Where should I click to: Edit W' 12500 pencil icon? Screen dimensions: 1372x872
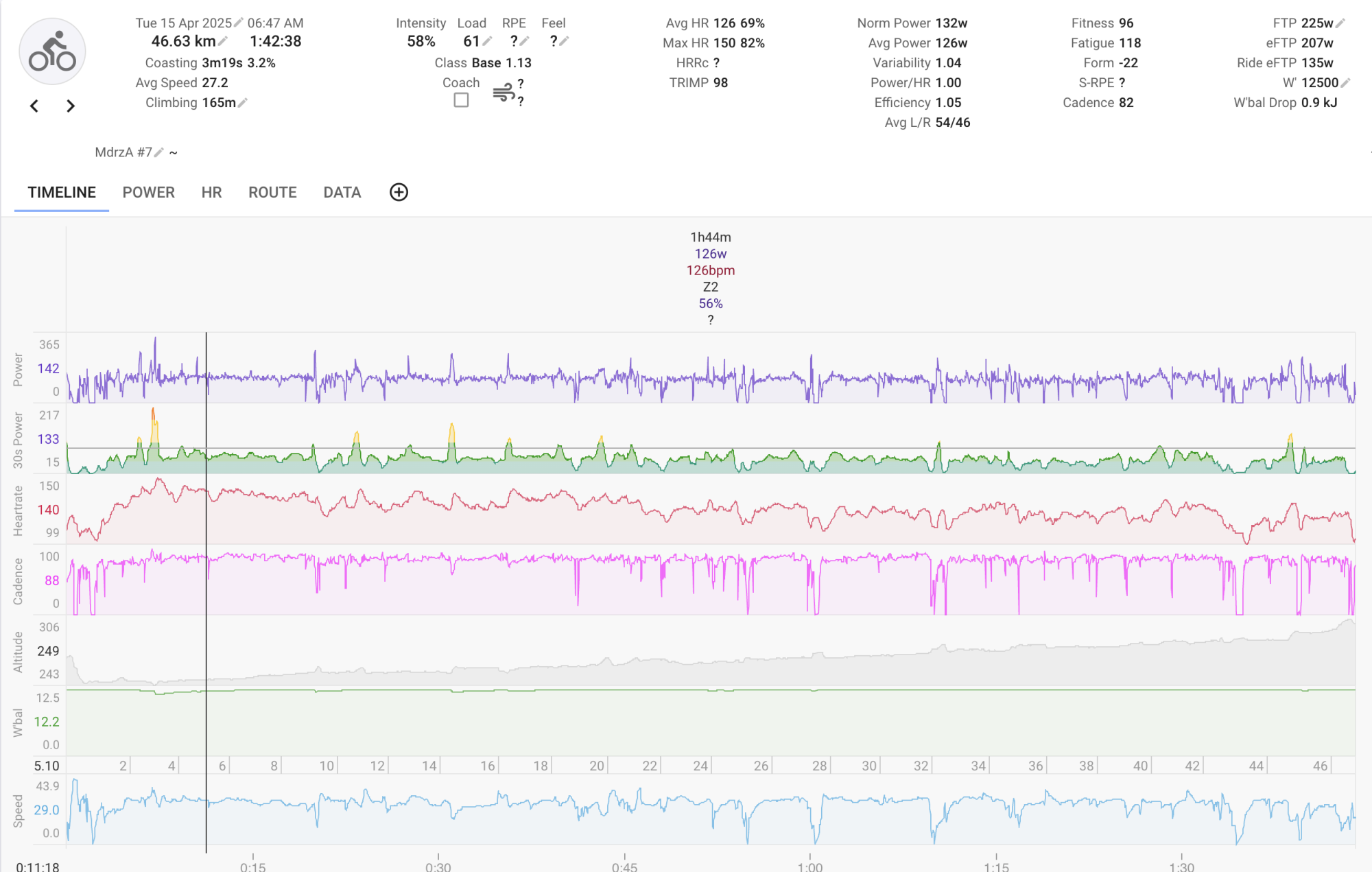tap(1345, 83)
